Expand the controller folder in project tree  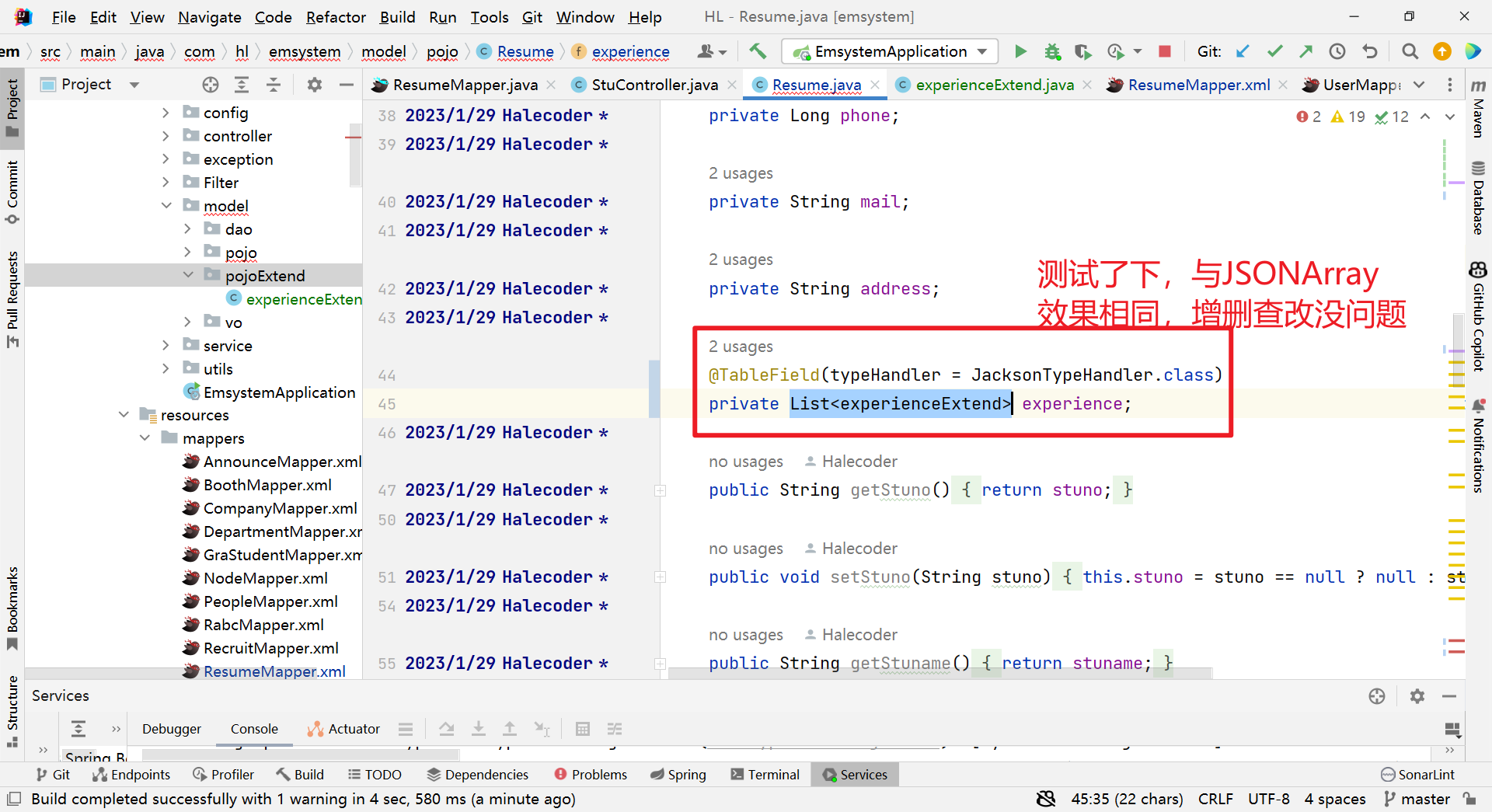click(166, 136)
